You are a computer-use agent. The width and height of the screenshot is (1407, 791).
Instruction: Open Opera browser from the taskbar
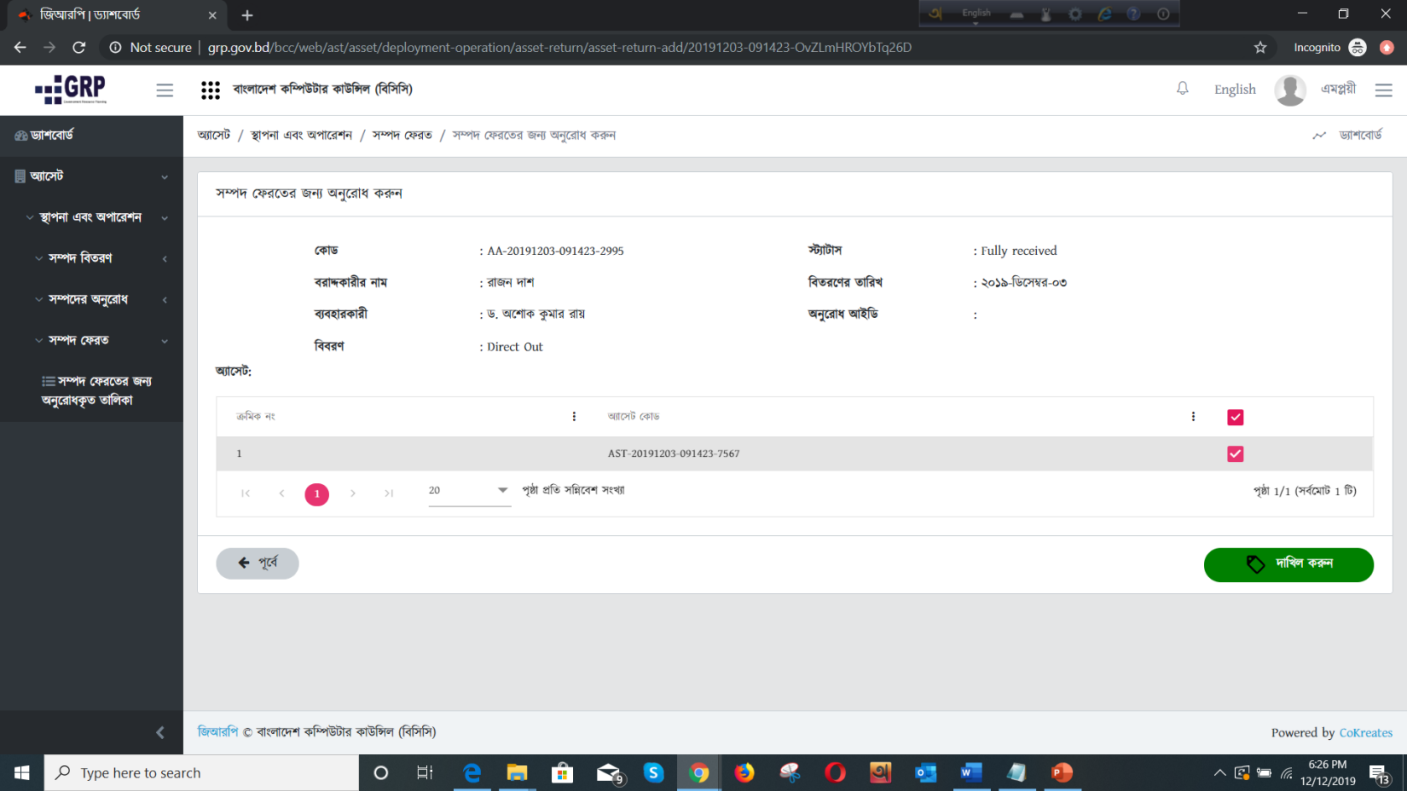pyautogui.click(x=835, y=773)
